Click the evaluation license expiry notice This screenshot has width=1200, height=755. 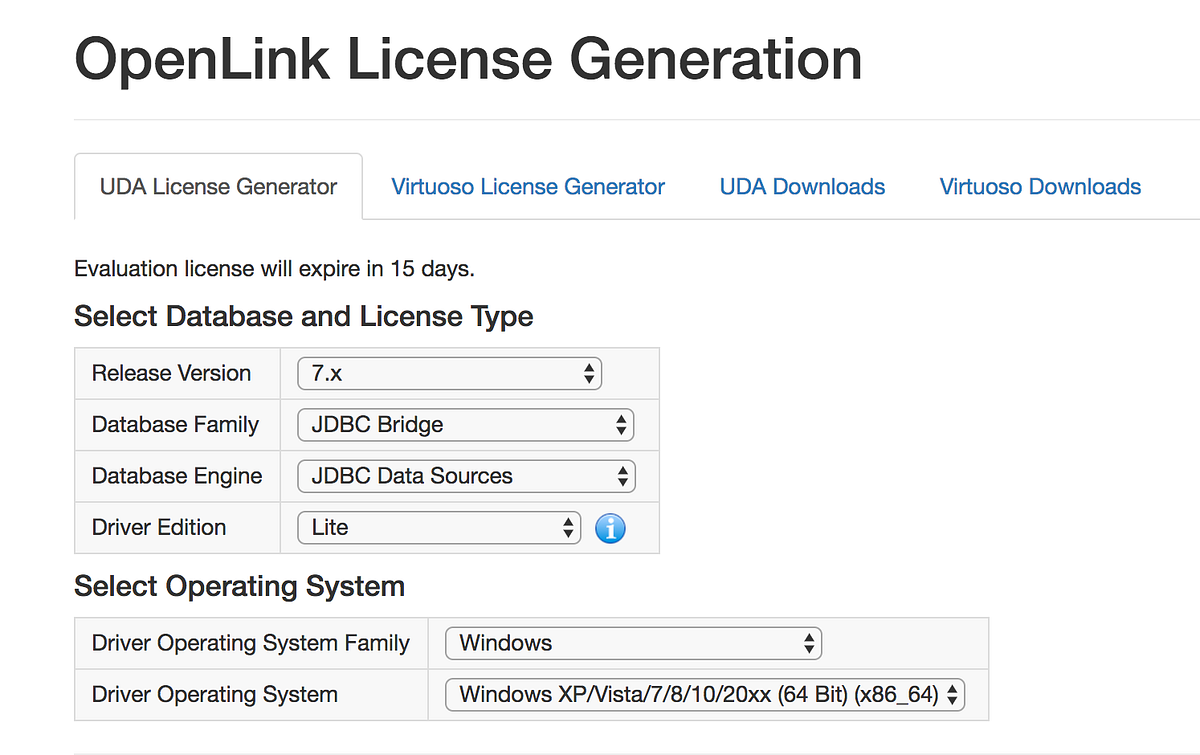273,268
